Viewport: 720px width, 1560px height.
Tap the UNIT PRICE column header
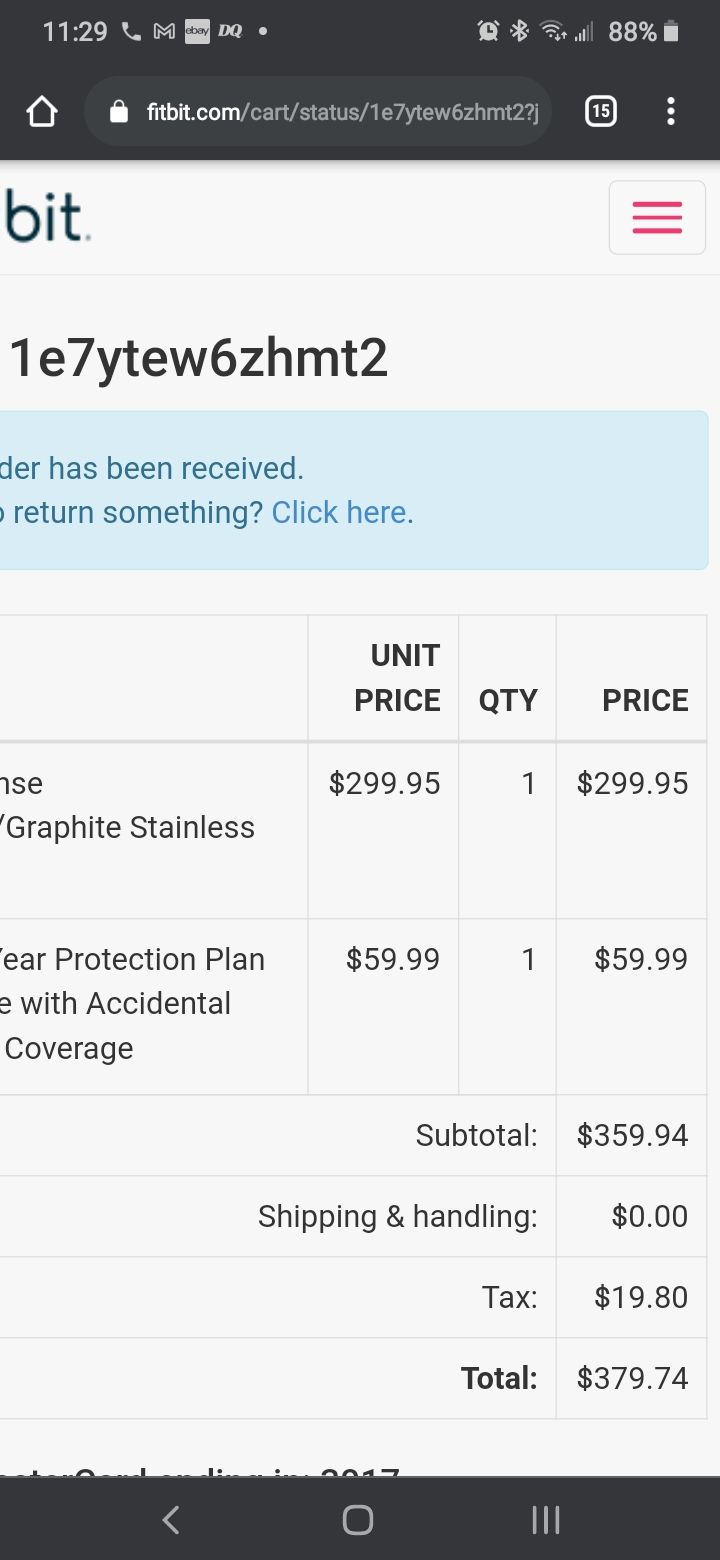(x=397, y=678)
